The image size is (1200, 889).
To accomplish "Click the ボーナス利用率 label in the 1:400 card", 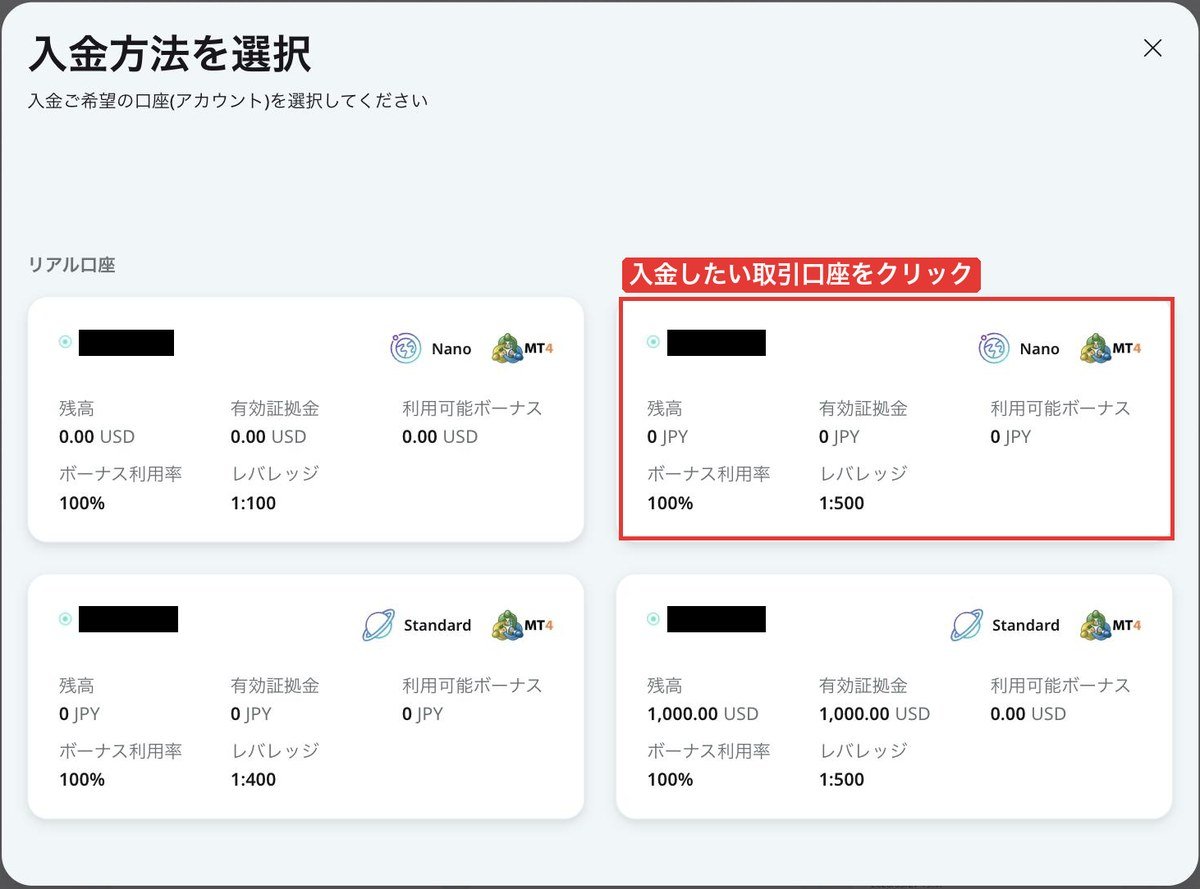I will click(121, 751).
